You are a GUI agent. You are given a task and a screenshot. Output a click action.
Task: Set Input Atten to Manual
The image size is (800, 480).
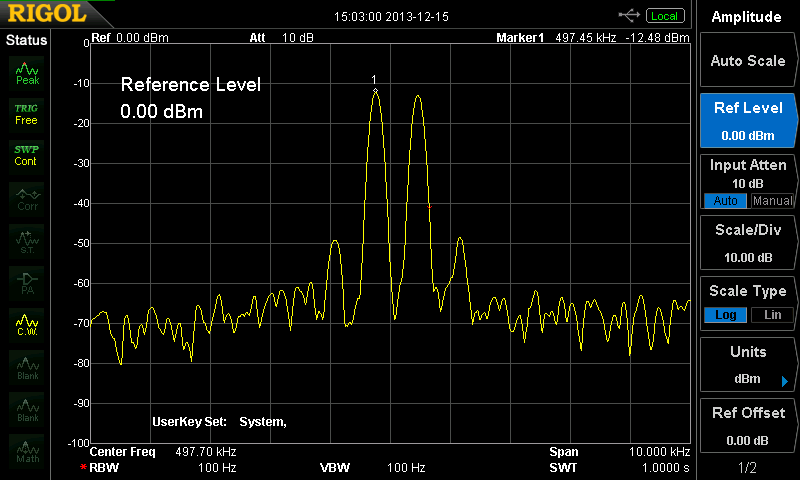tap(772, 201)
